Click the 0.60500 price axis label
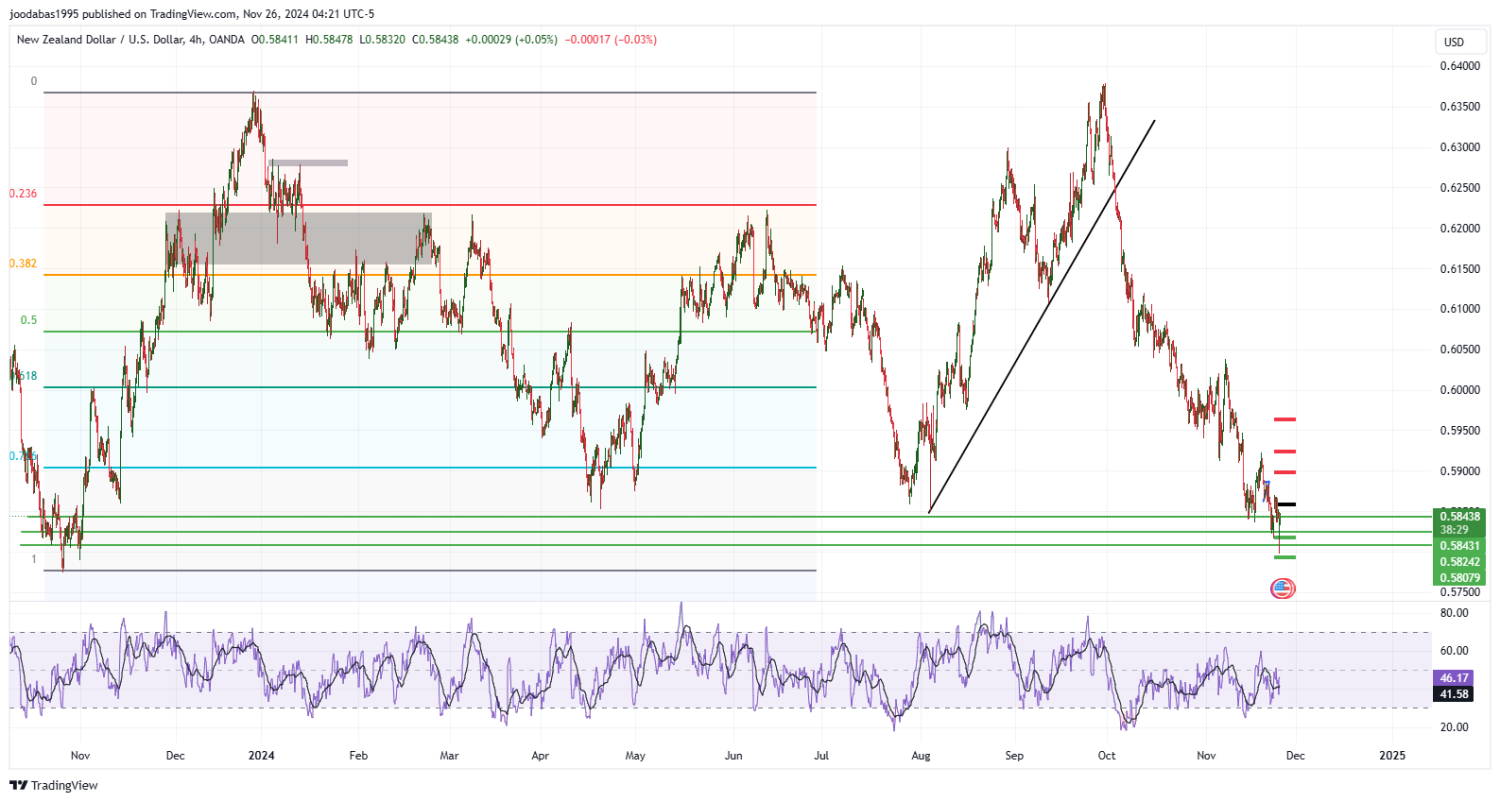Image resolution: width=1500 pixels, height=802 pixels. pyautogui.click(x=1460, y=349)
